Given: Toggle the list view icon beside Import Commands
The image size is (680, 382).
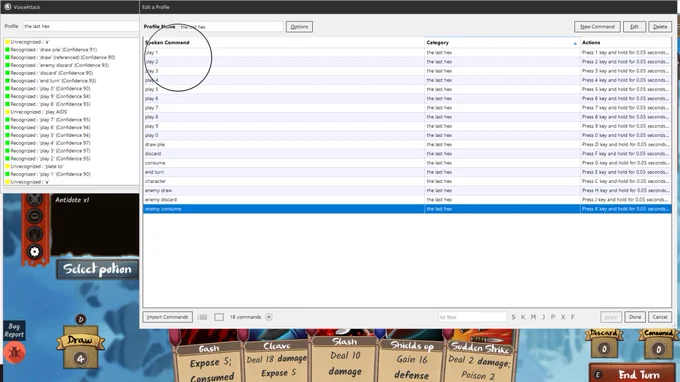Looking at the screenshot, I should (203, 317).
